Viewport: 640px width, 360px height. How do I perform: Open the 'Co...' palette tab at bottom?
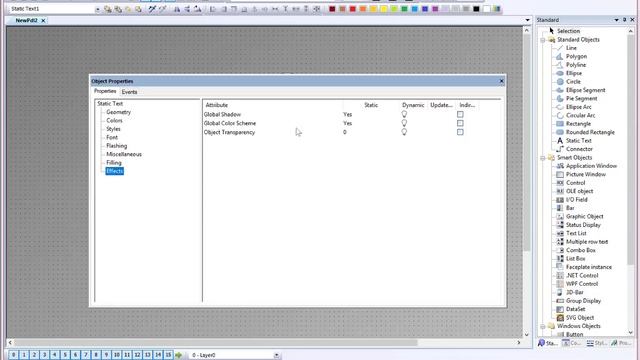(x=571, y=343)
